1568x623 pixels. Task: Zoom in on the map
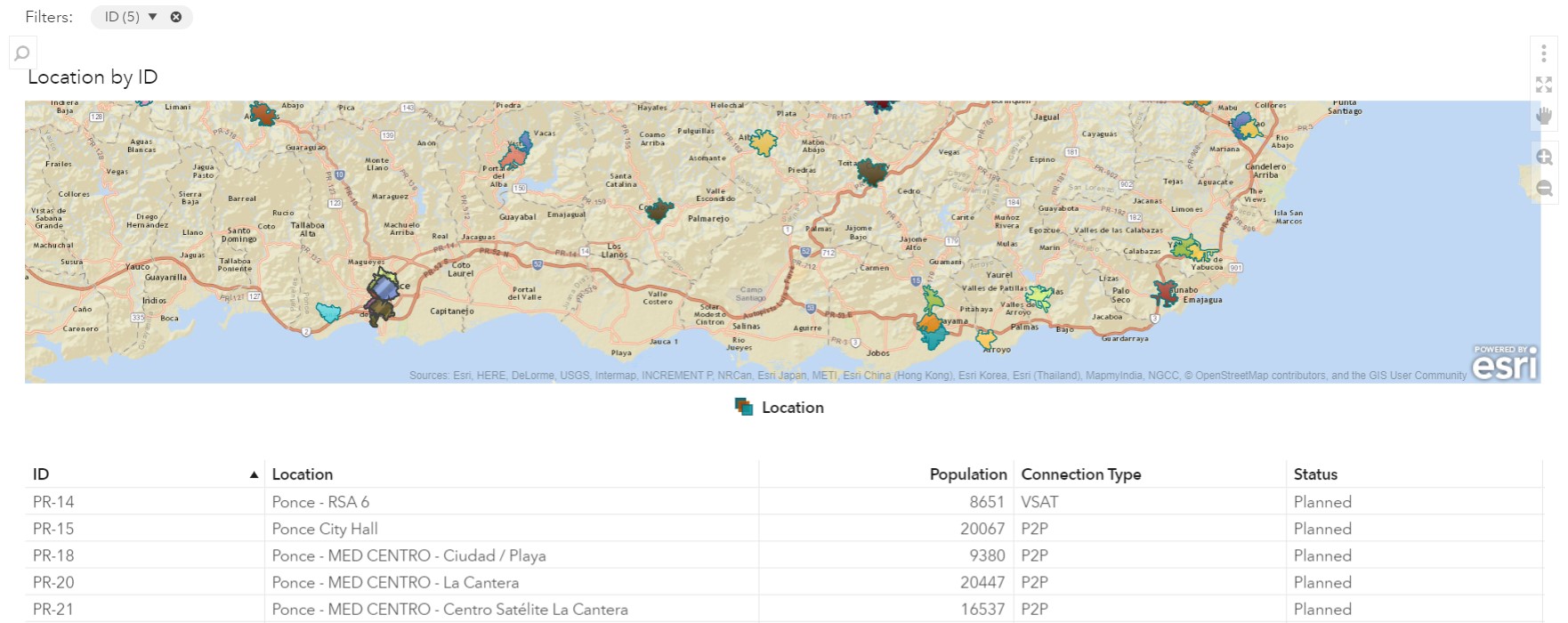click(x=1544, y=158)
